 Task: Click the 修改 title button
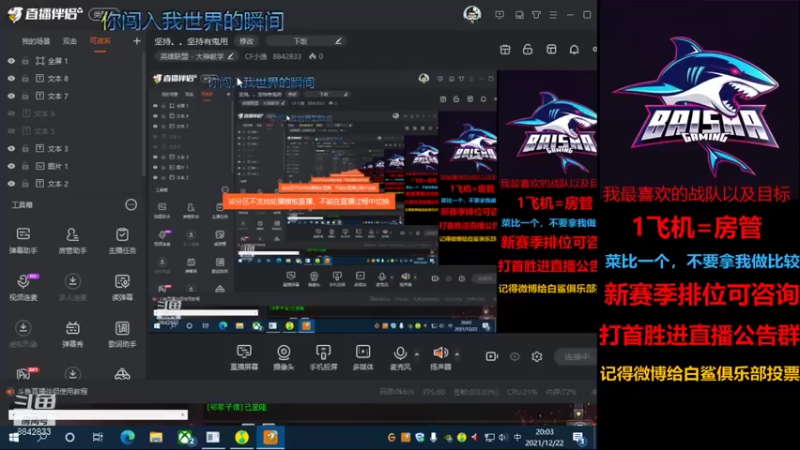point(246,41)
